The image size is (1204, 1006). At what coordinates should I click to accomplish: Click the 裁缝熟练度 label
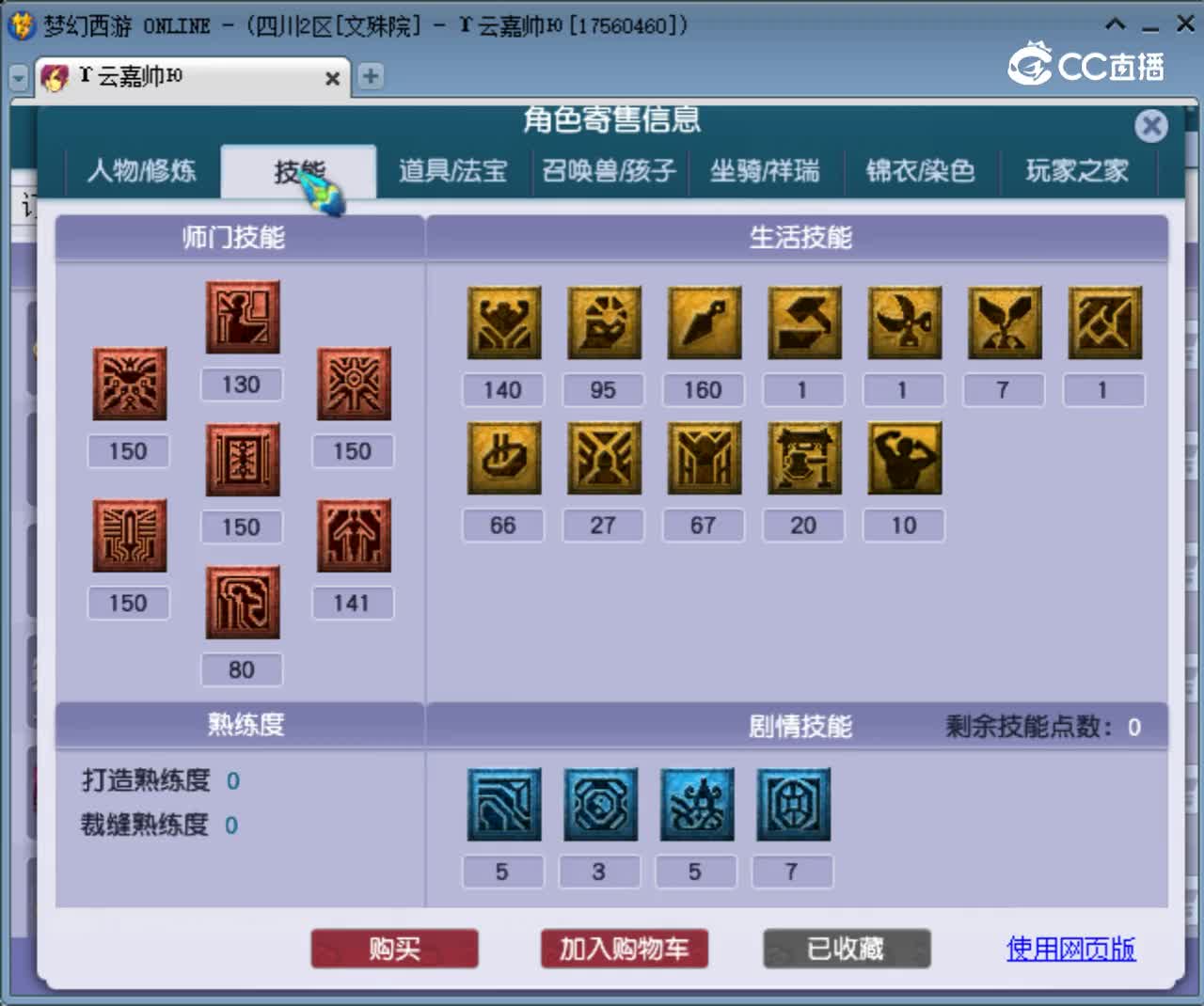[x=144, y=825]
